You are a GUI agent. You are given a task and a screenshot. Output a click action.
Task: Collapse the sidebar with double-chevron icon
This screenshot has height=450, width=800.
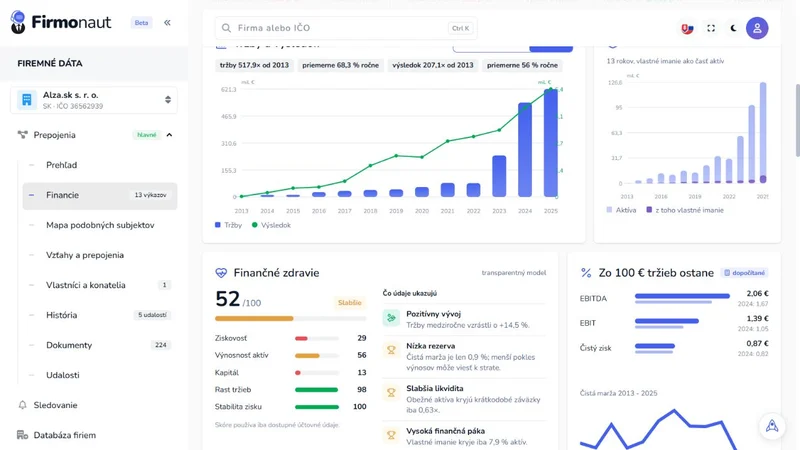(x=167, y=22)
